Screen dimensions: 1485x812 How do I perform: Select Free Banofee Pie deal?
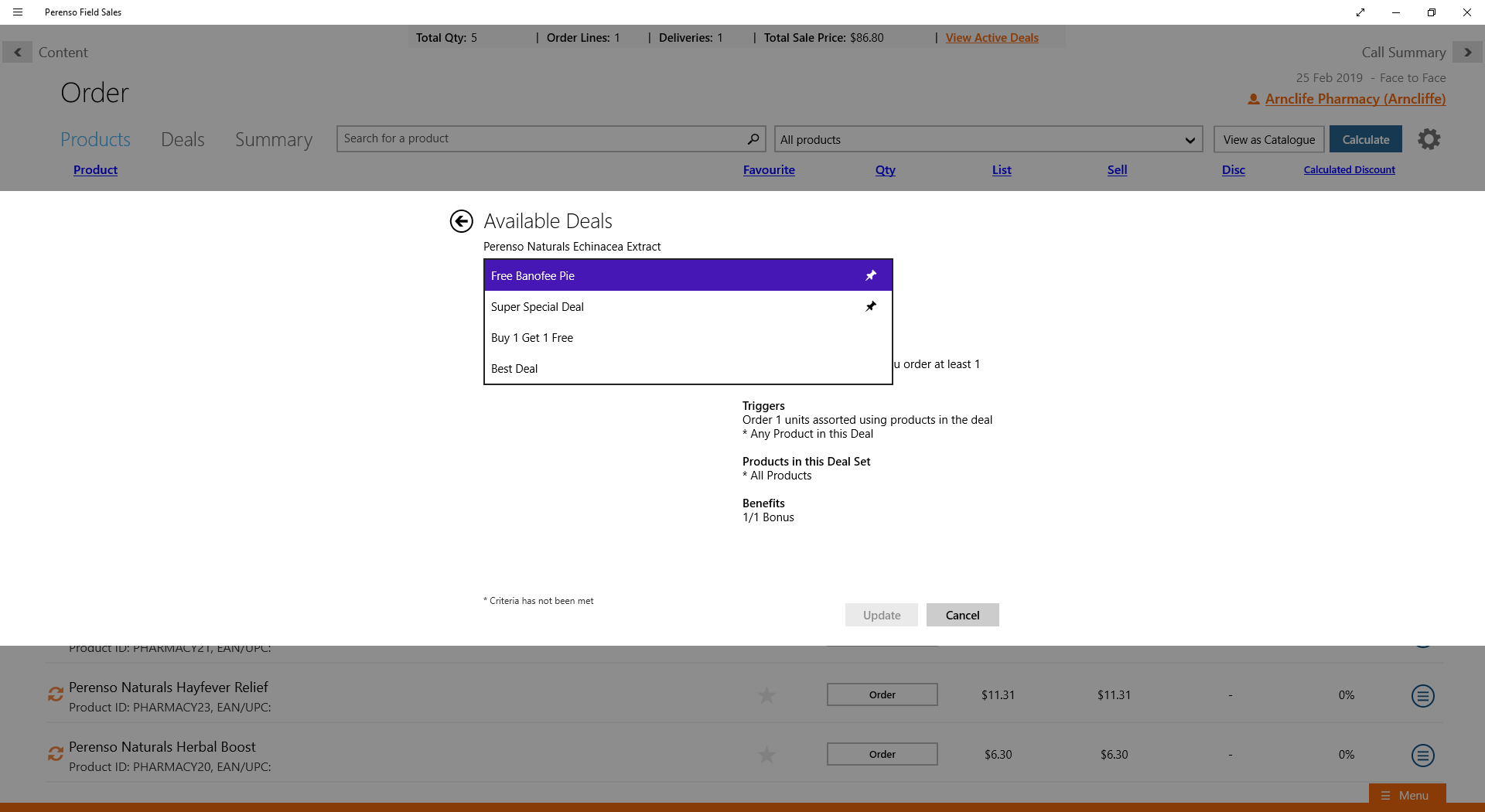point(688,275)
